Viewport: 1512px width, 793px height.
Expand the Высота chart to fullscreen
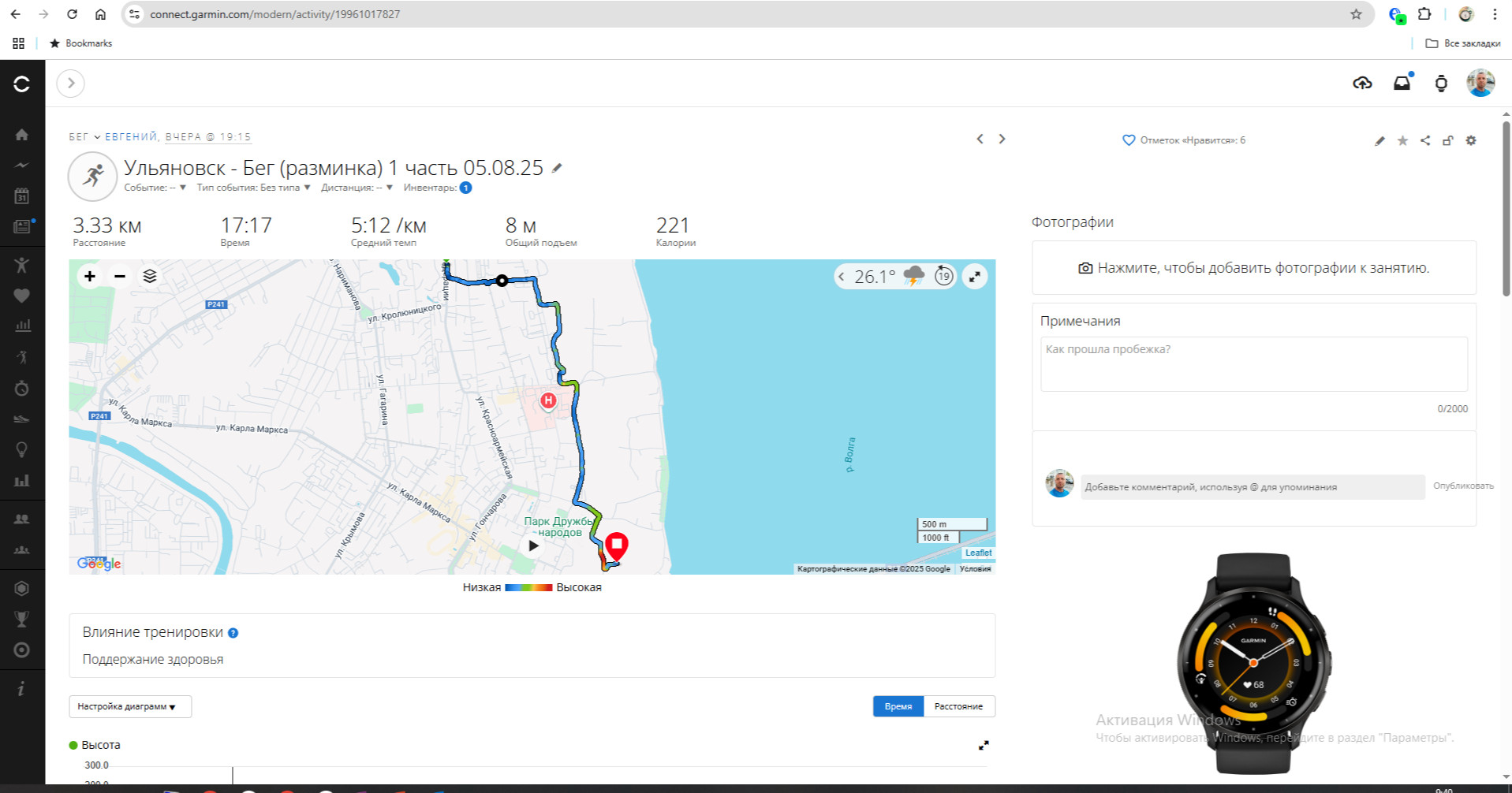[984, 745]
